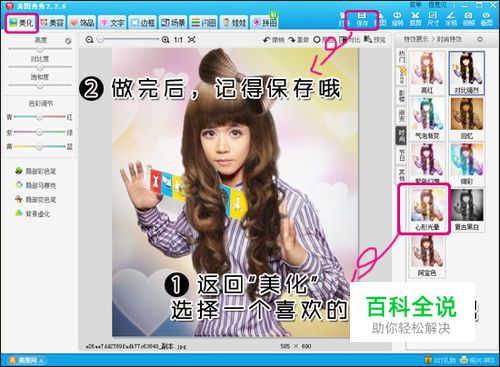The image size is (500, 367).
Task: Click the 撤销 undo button
Action: [274, 40]
